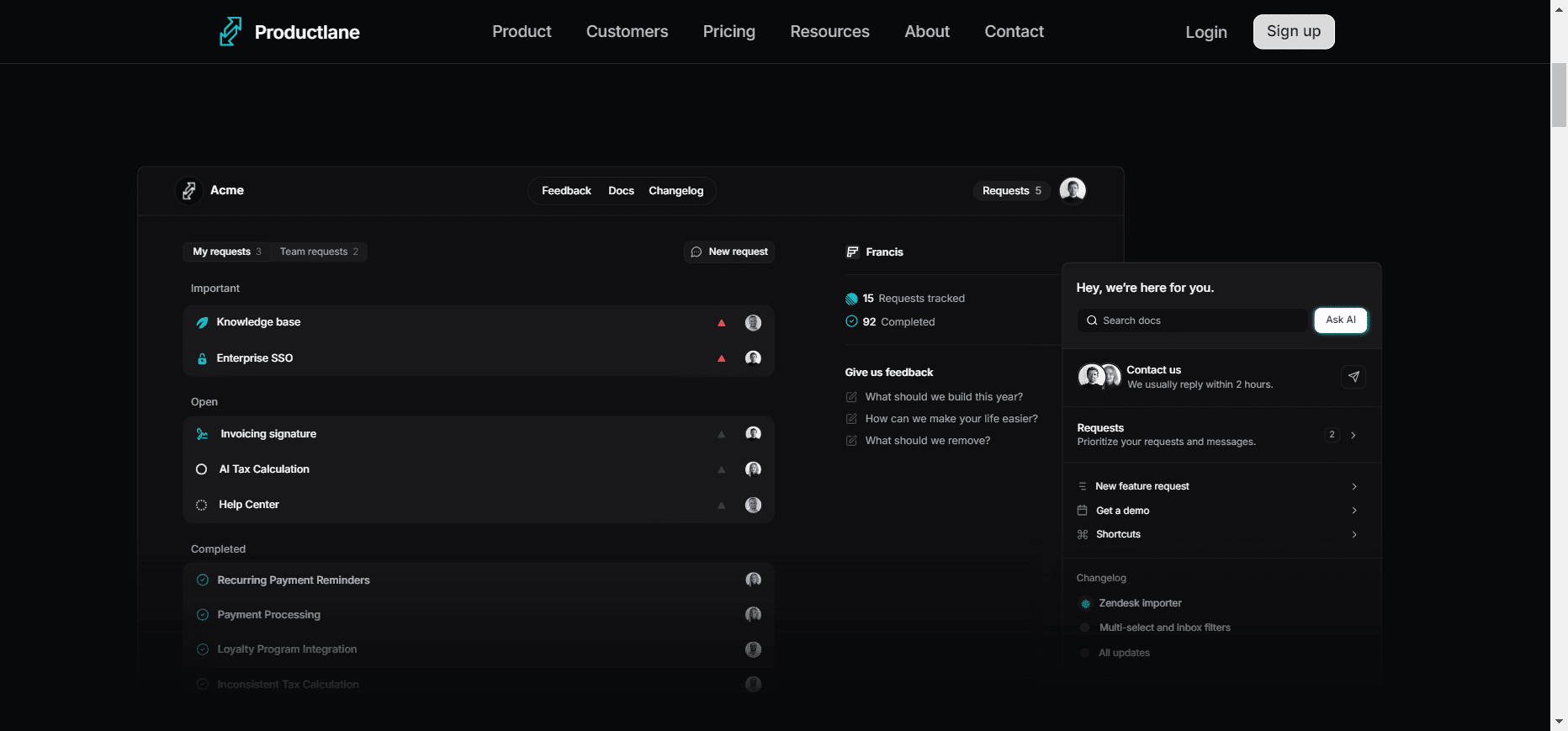Expand New feature request chevron

(1354, 486)
